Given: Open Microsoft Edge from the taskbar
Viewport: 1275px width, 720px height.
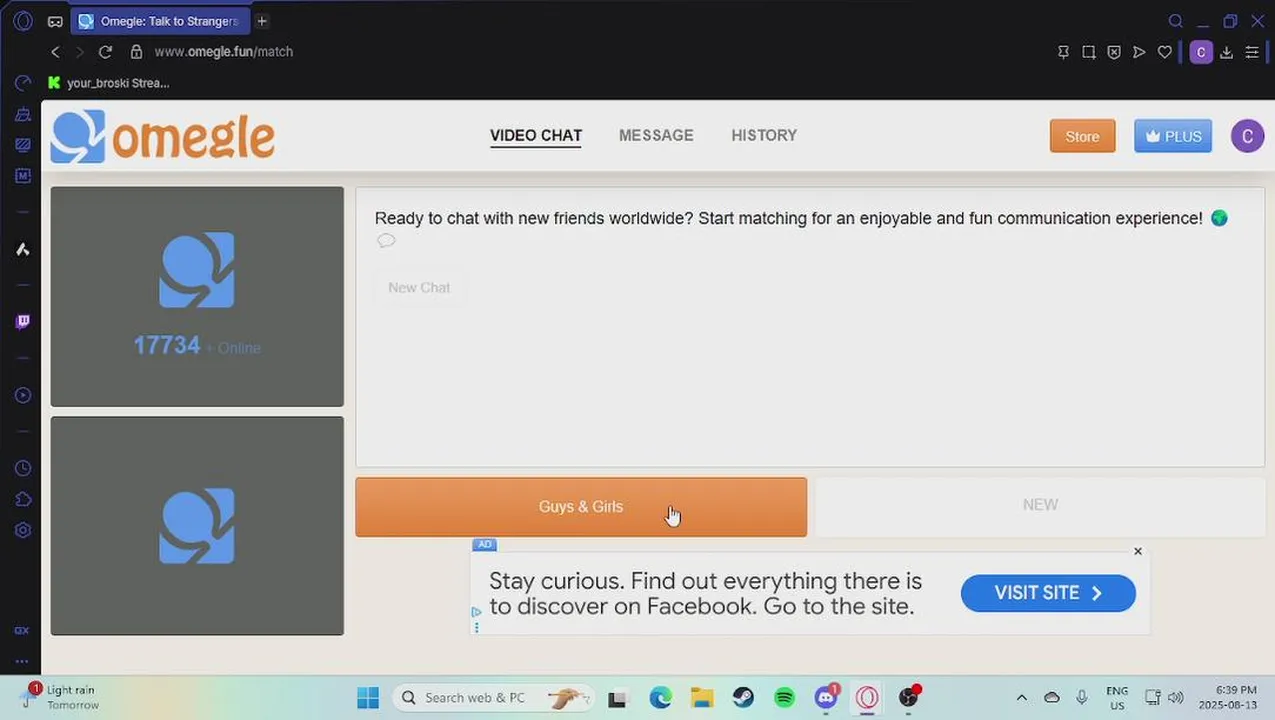Looking at the screenshot, I should pos(660,697).
